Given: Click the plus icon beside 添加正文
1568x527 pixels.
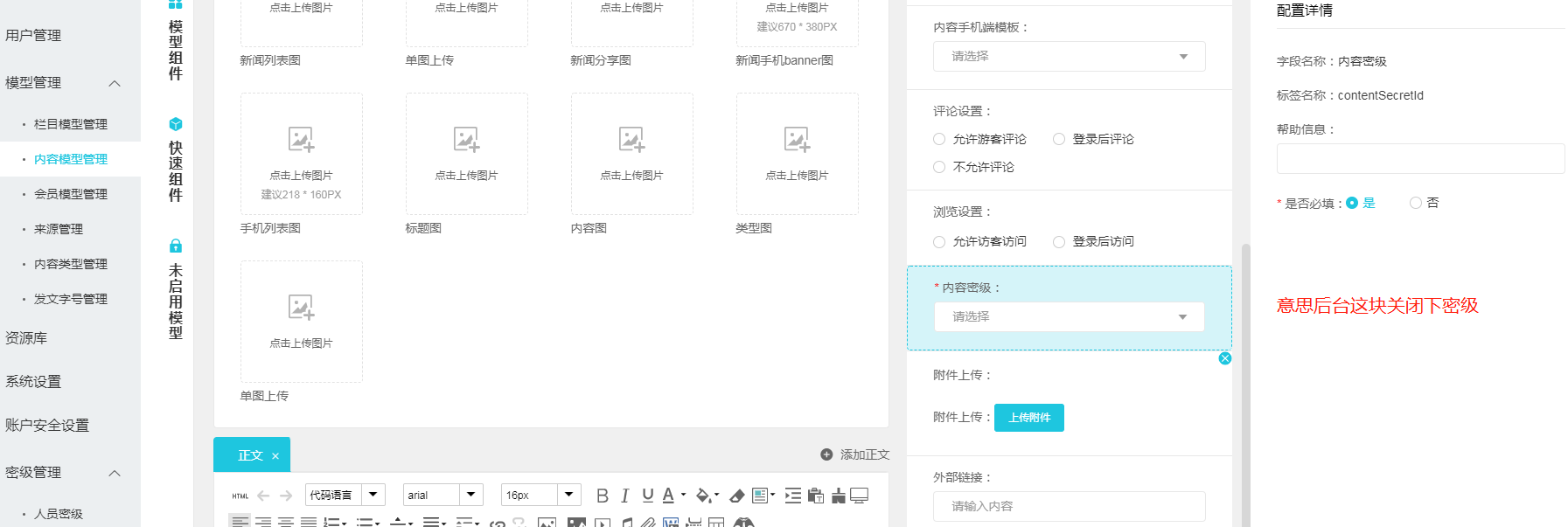Looking at the screenshot, I should click(826, 454).
